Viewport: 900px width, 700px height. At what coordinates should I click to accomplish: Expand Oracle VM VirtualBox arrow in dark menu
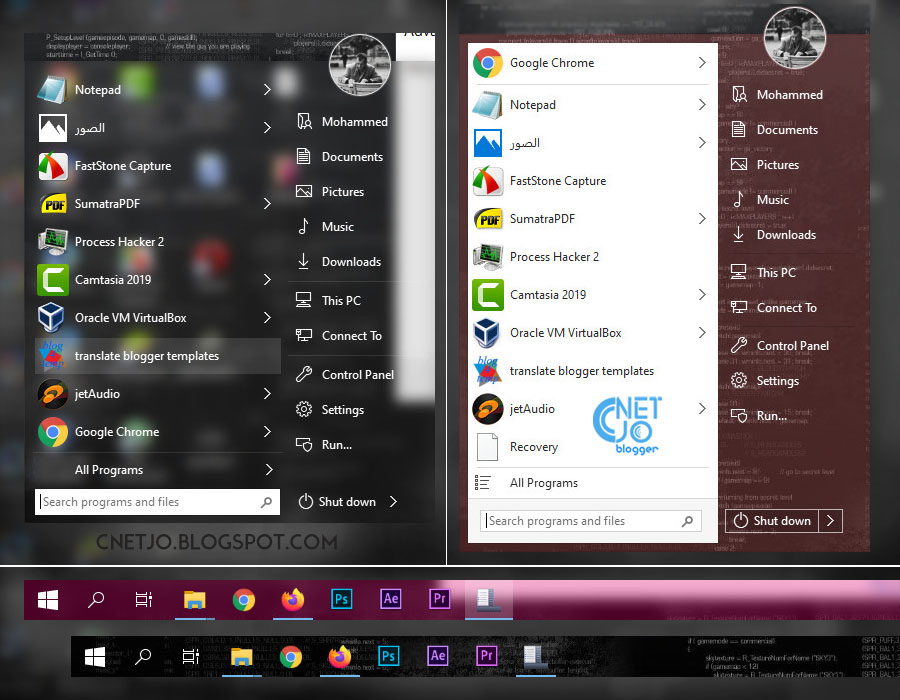267,317
